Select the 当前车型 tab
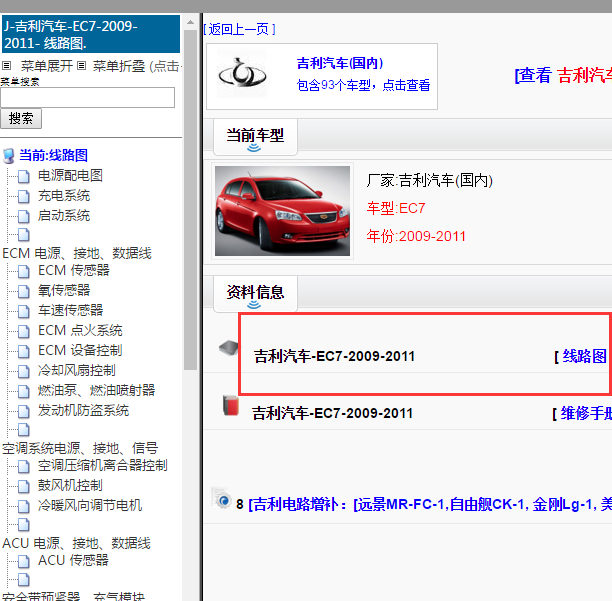Screen dimensions: 612x601 point(255,137)
